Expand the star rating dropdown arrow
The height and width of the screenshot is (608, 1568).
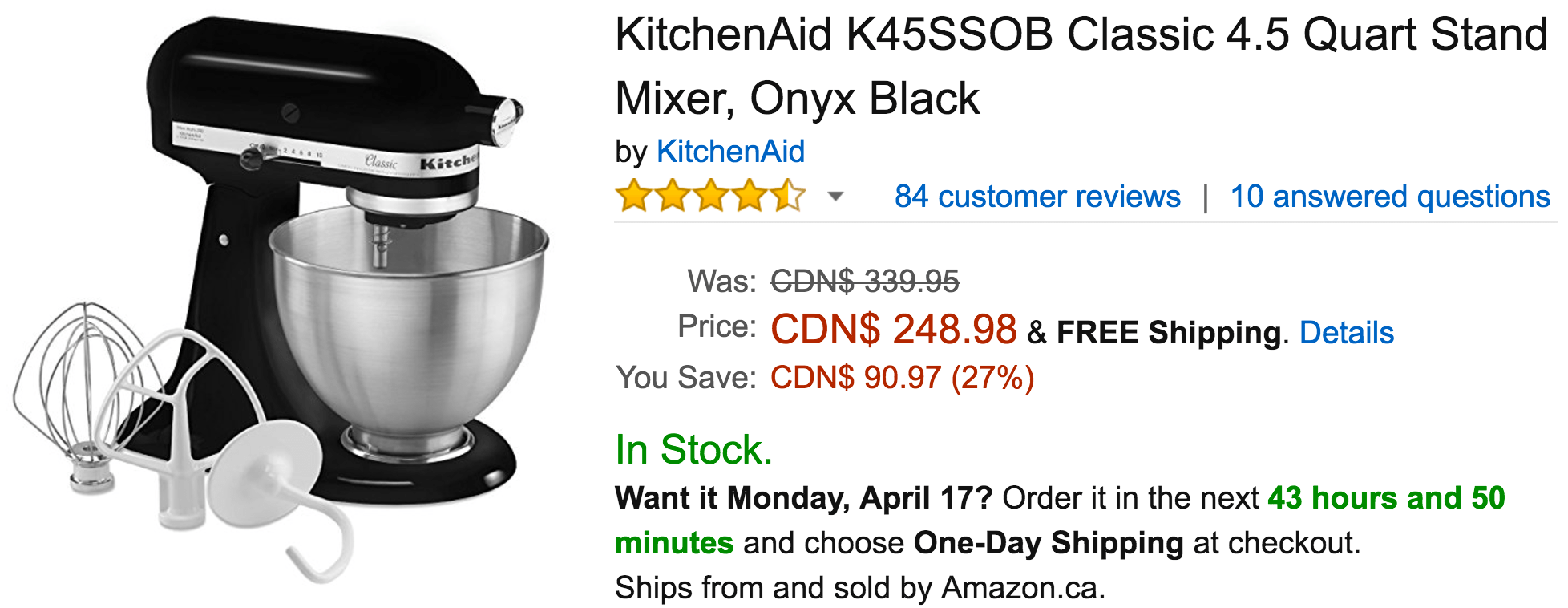point(835,197)
